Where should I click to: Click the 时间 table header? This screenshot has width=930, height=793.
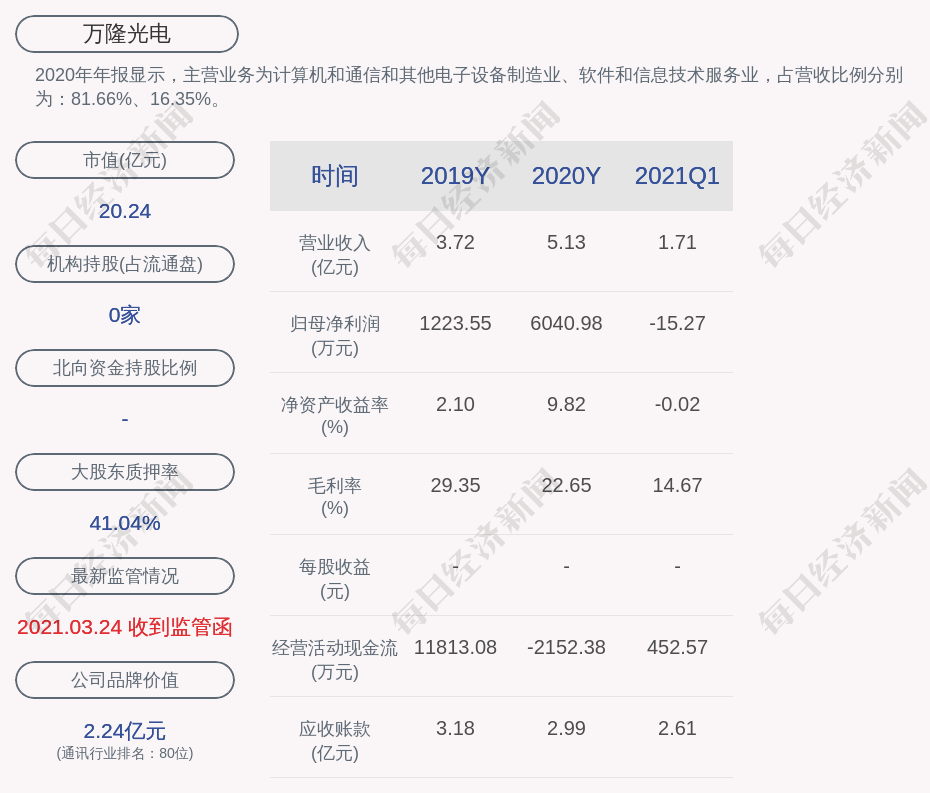[335, 176]
